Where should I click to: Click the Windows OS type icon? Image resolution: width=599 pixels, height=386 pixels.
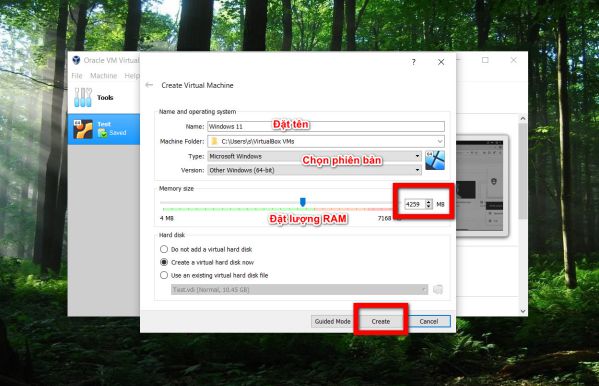(435, 160)
